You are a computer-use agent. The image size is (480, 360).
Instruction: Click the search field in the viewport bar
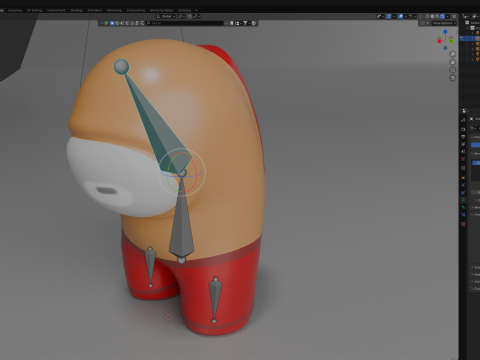(185, 23)
